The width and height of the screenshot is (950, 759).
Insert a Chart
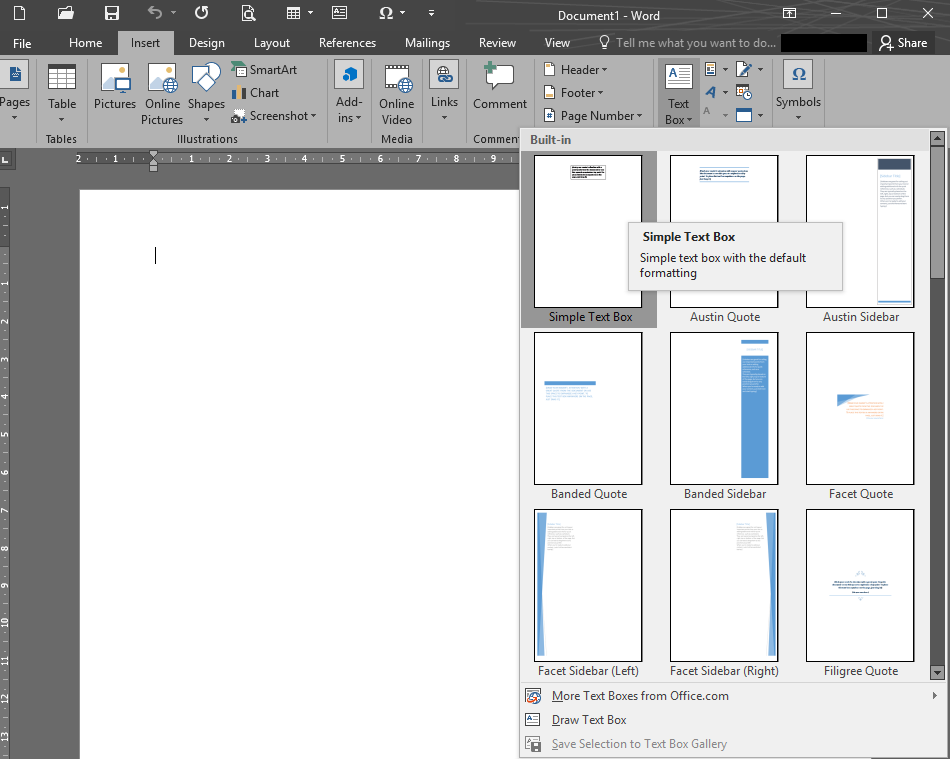coord(256,93)
